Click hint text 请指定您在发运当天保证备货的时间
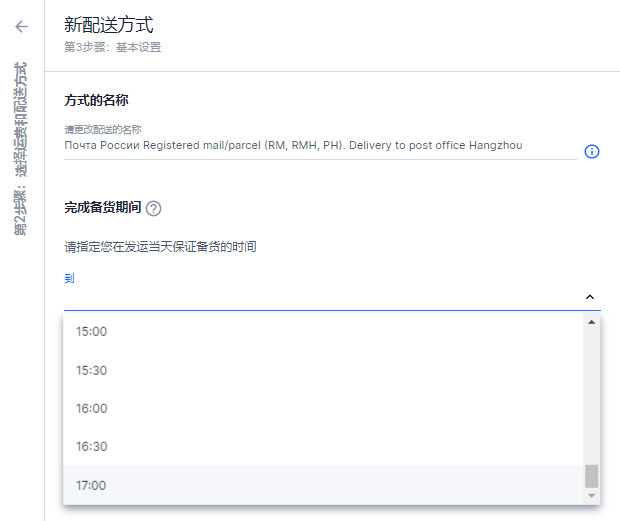Screen dimensions: 620x521 160,247
